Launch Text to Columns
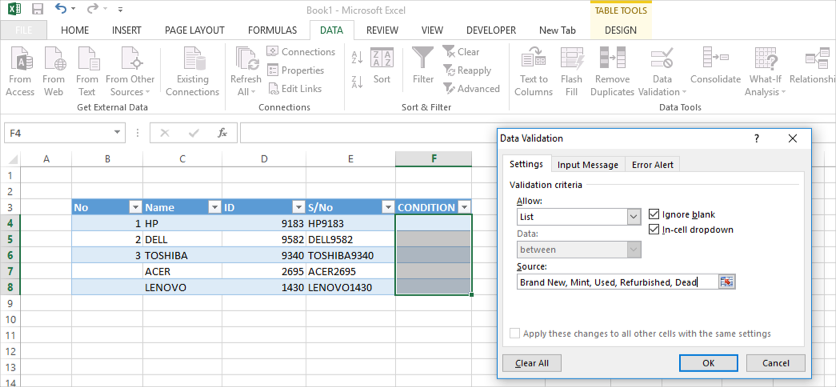This screenshot has height=387, width=836. coord(534,71)
